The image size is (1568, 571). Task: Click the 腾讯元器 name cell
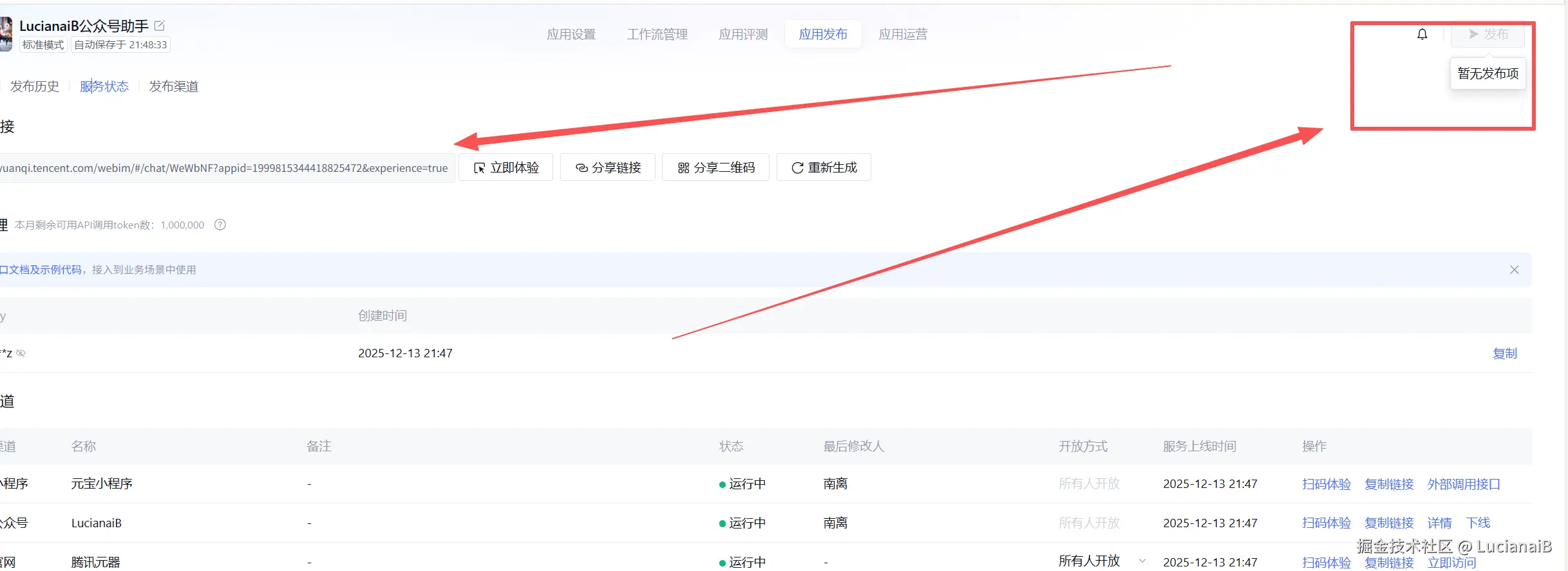click(95, 562)
